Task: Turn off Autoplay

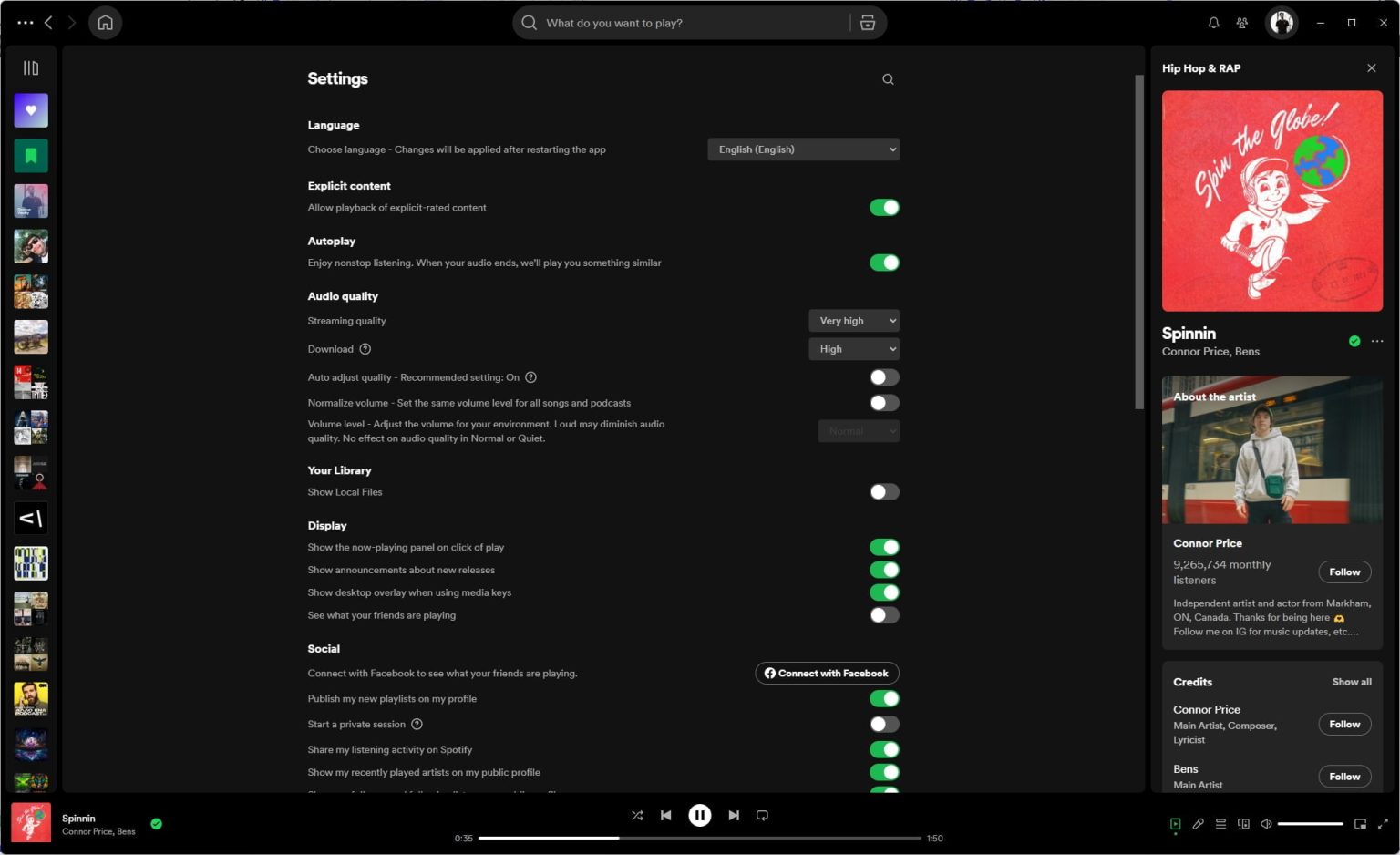Action: click(x=884, y=263)
